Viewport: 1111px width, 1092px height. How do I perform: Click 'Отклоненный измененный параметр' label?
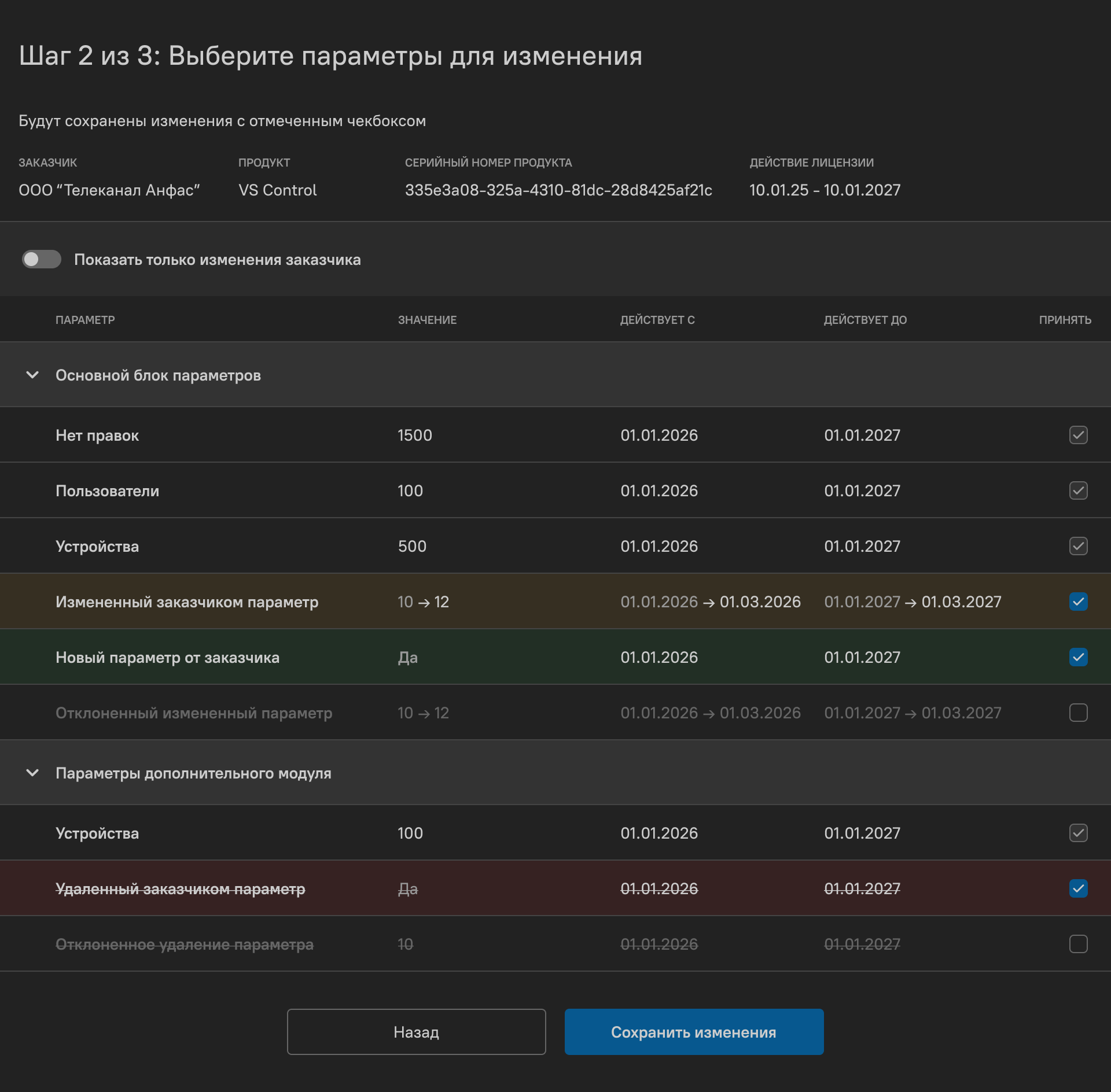tap(194, 713)
